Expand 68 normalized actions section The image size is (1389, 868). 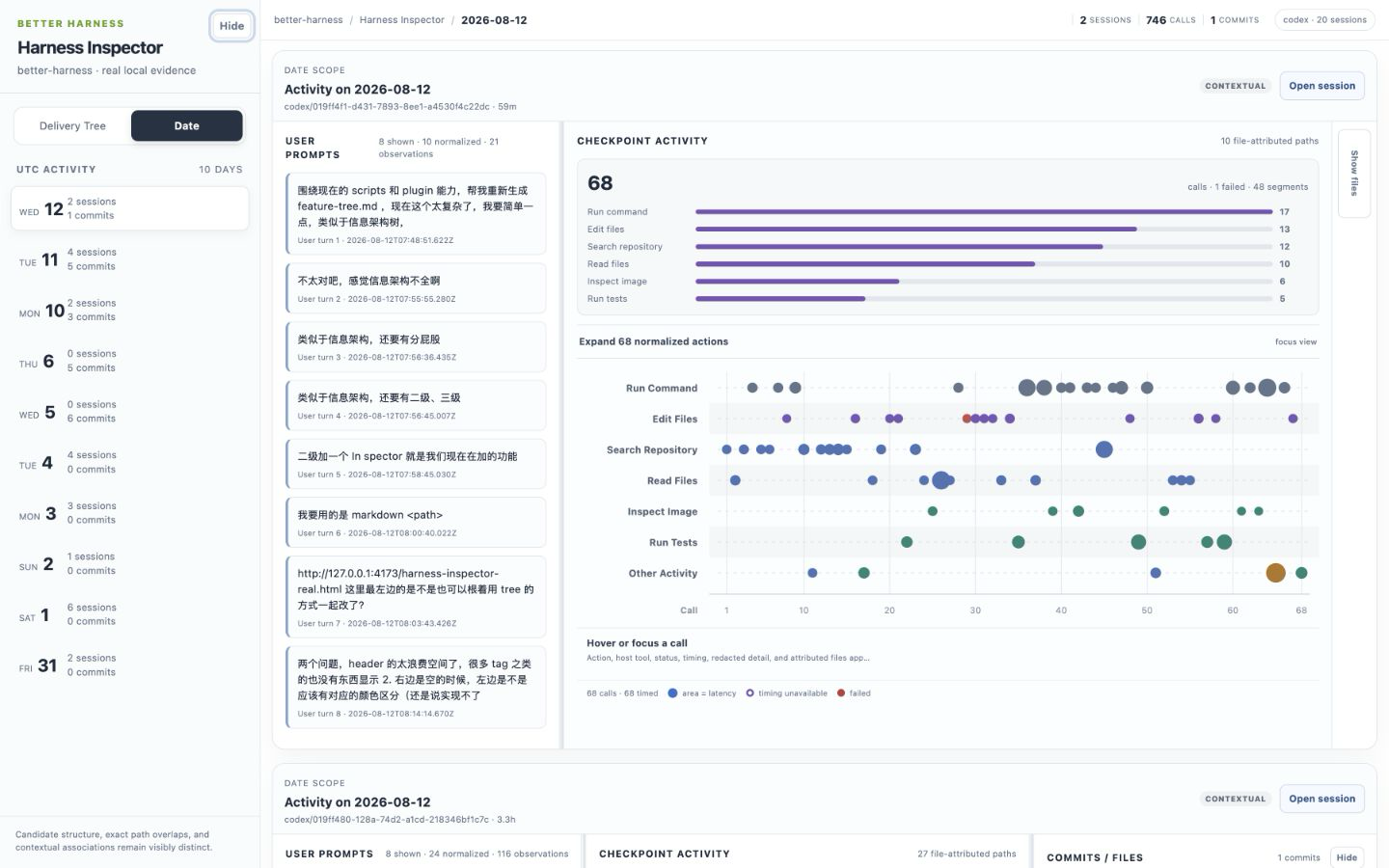click(653, 341)
